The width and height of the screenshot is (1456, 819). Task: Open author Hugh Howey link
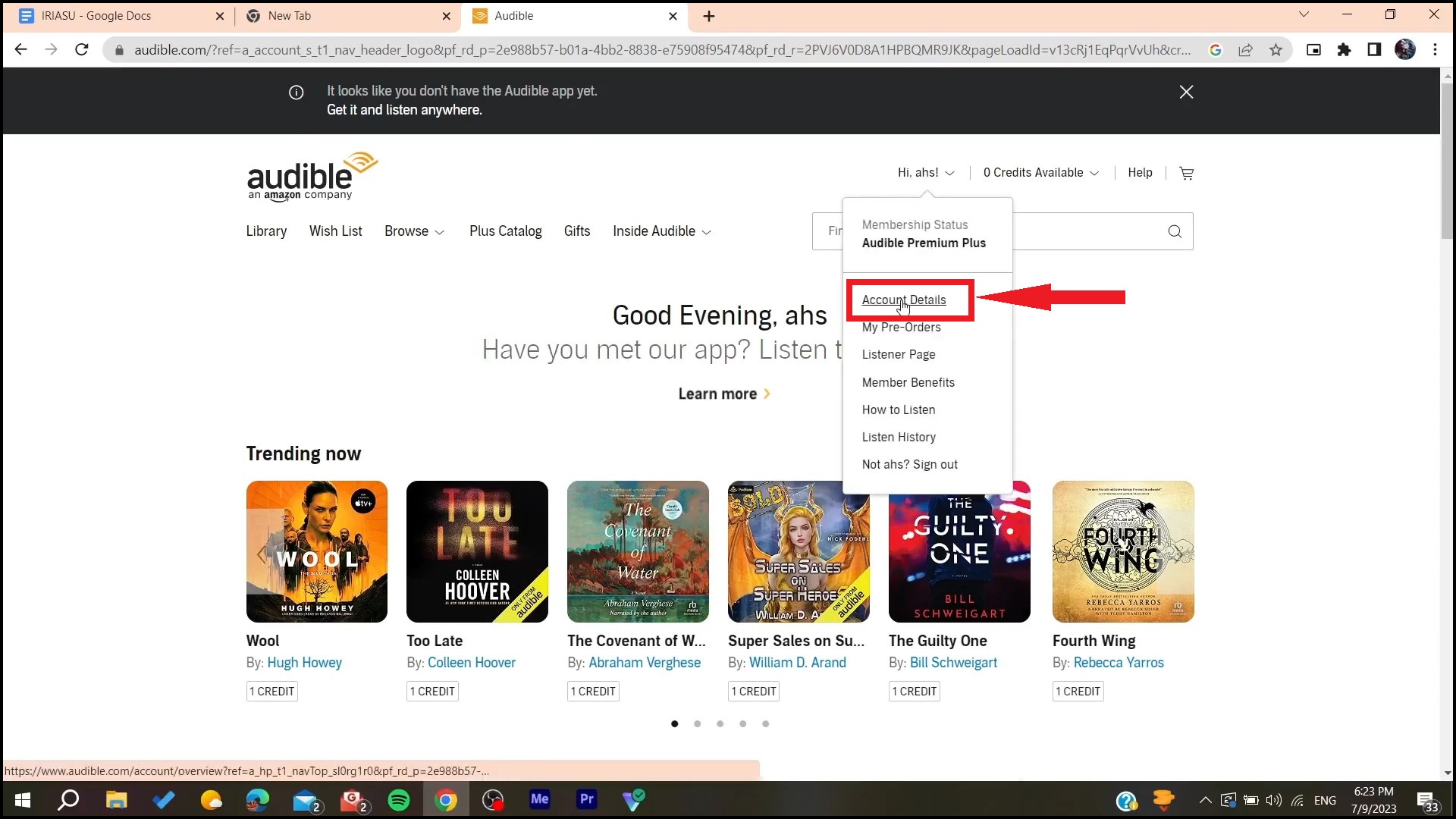[304, 663]
